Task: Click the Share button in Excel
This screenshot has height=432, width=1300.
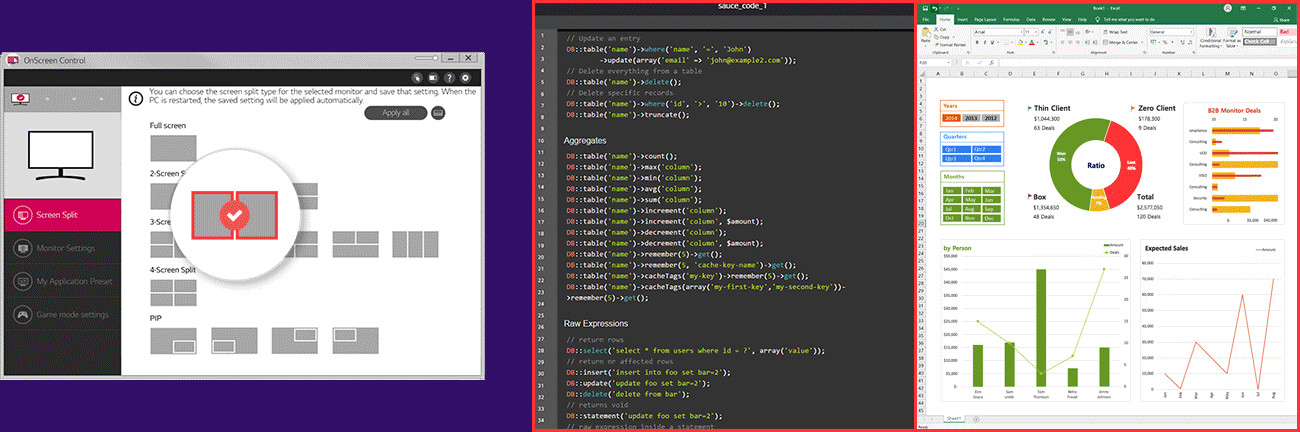Action: click(x=1280, y=20)
